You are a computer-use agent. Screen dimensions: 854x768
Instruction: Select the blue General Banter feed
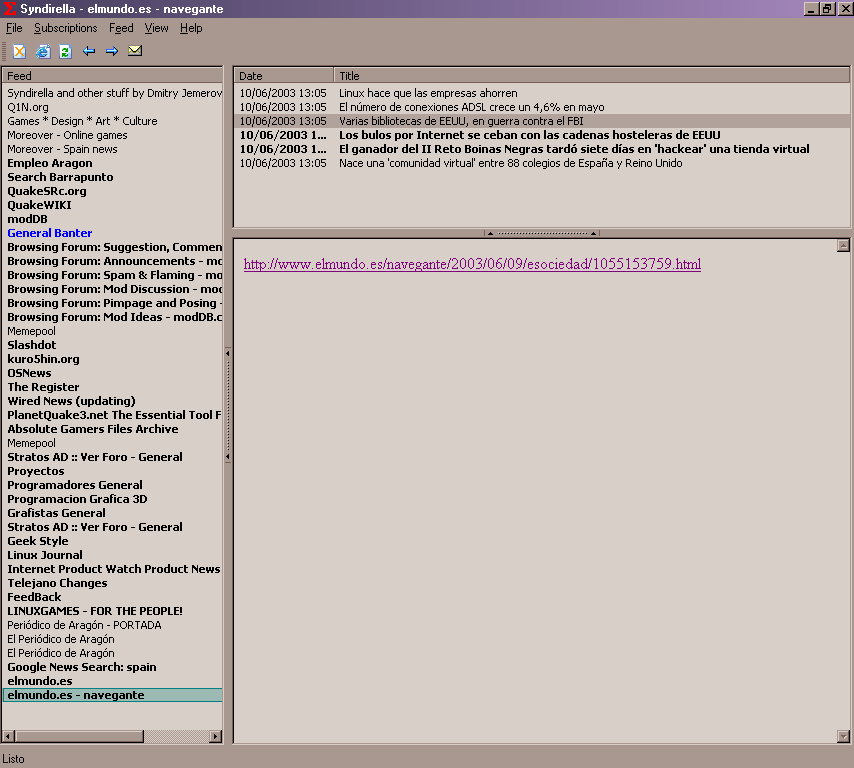[113, 233]
